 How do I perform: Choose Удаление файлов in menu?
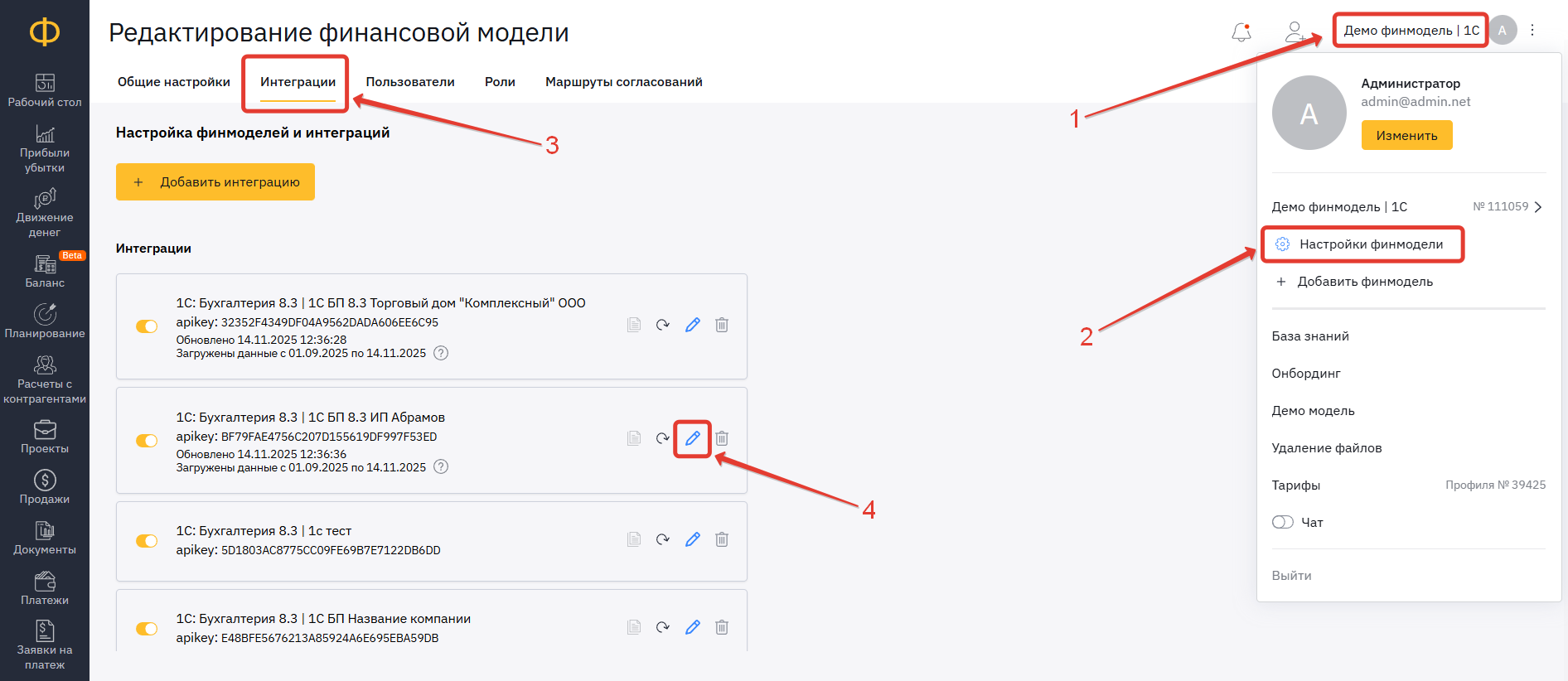pos(1327,448)
